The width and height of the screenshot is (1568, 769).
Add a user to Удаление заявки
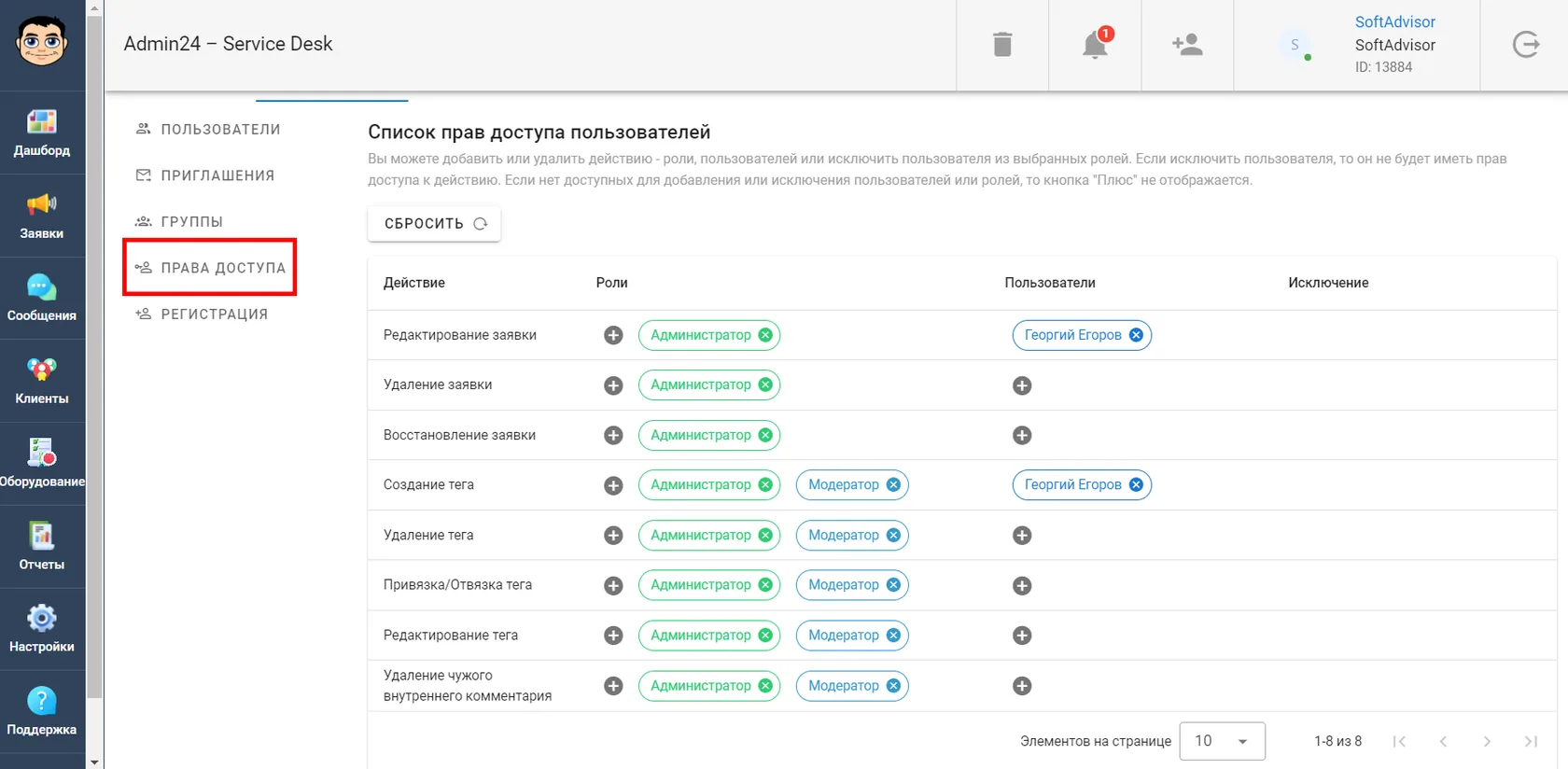click(1022, 385)
